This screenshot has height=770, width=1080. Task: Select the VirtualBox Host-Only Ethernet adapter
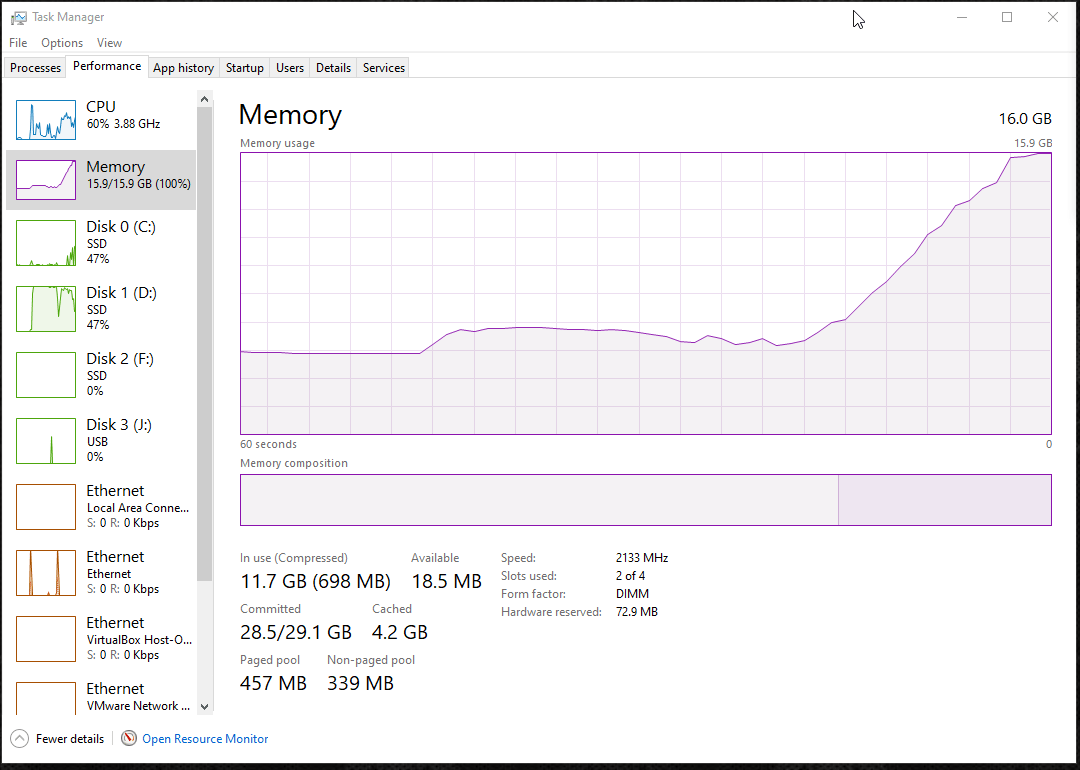click(x=100, y=638)
